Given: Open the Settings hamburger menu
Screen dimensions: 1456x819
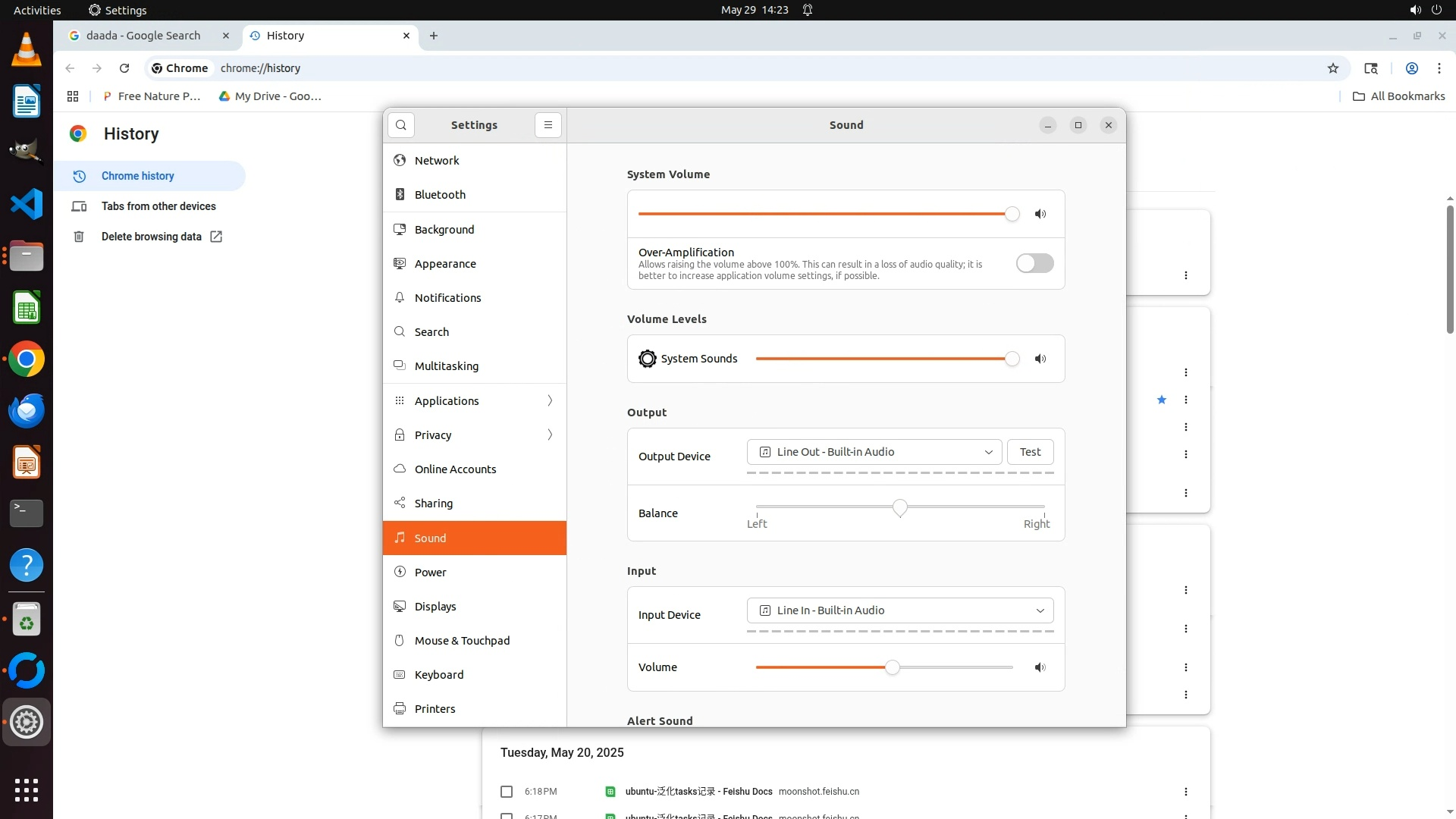Looking at the screenshot, I should 548,125.
